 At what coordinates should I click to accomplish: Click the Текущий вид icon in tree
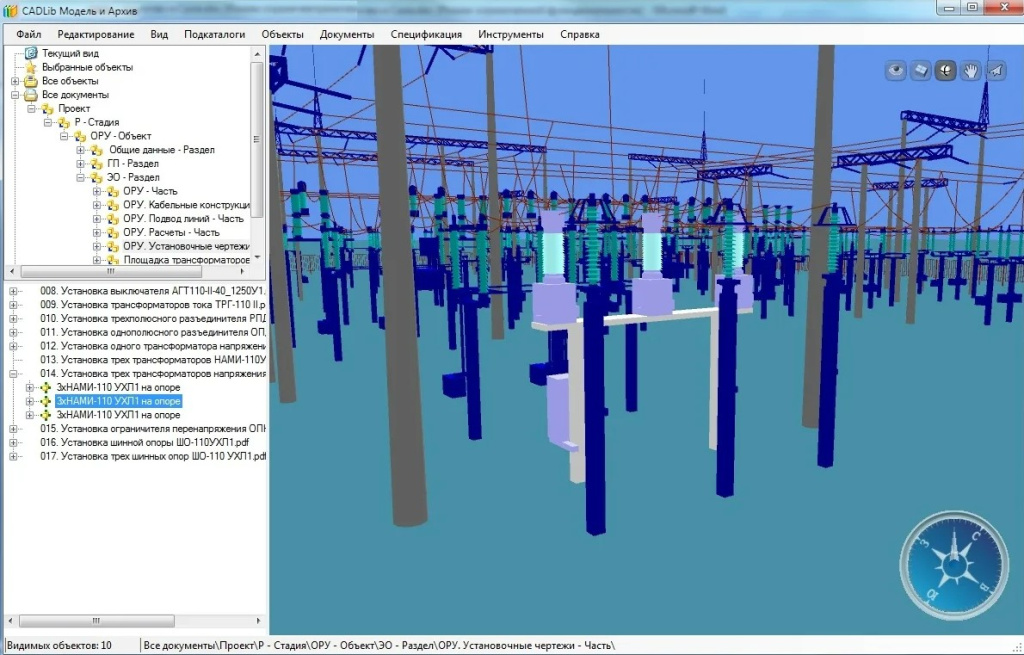coord(31,53)
